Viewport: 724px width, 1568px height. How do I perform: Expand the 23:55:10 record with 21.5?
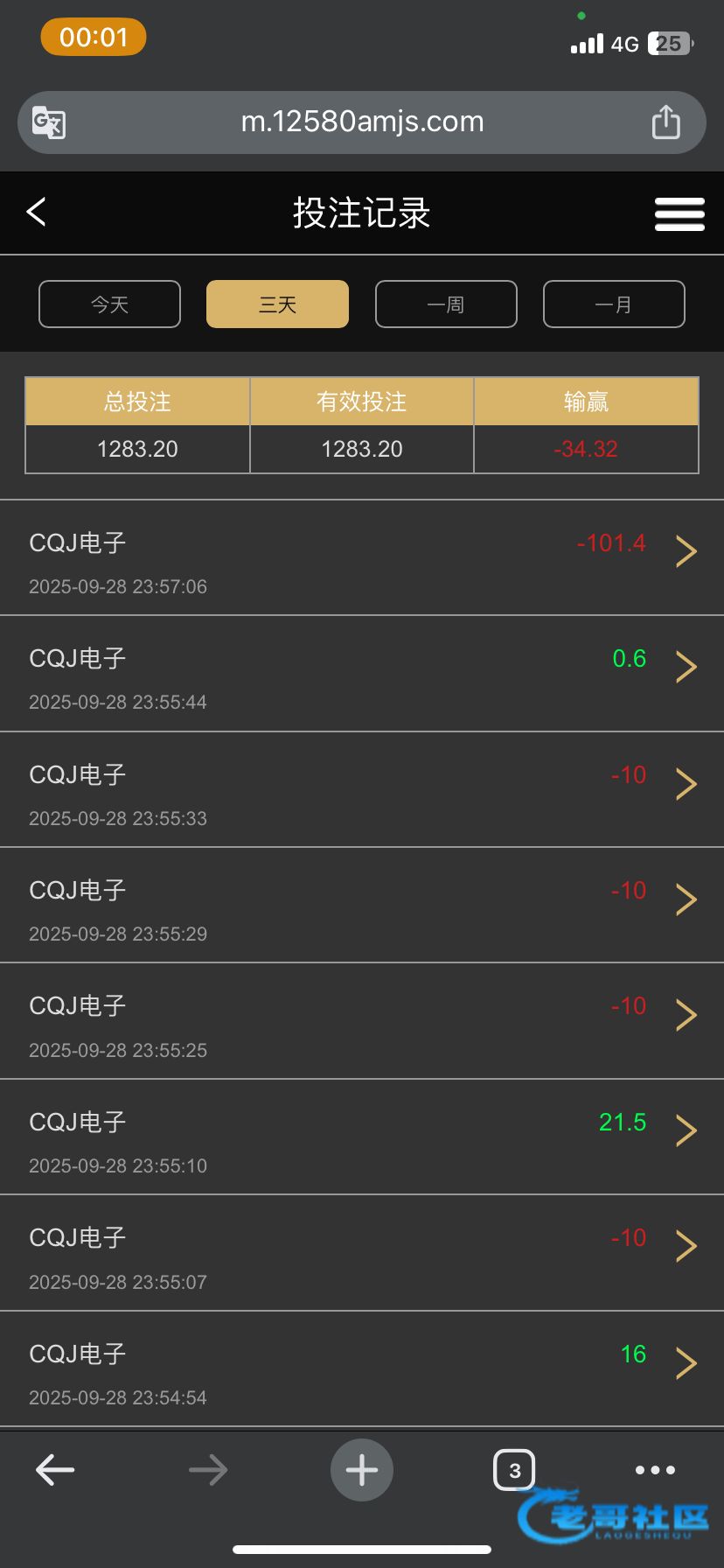[x=686, y=1130]
